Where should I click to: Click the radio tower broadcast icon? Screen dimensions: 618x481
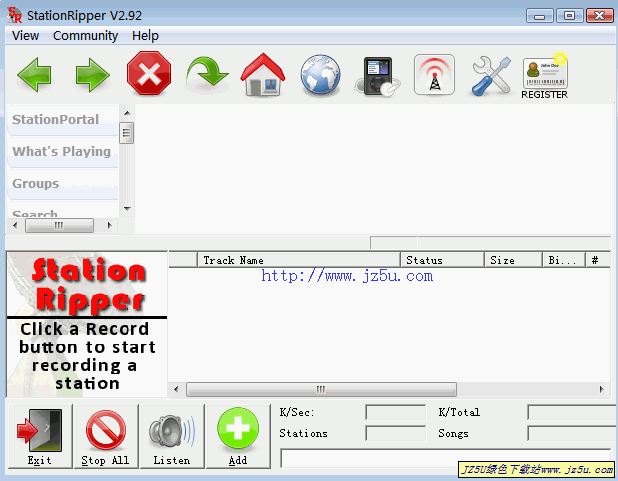(434, 75)
